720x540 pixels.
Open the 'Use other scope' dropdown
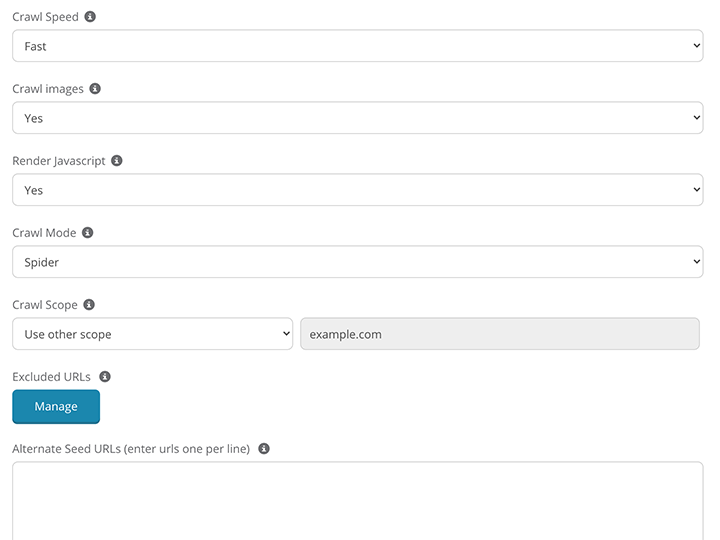pyautogui.click(x=152, y=334)
